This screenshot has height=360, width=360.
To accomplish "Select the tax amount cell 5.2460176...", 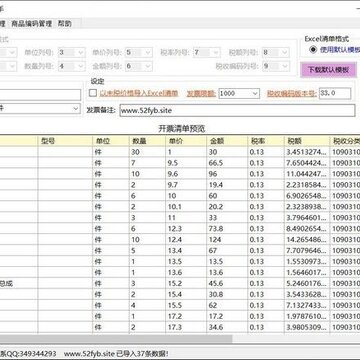I will (x=307, y=283).
